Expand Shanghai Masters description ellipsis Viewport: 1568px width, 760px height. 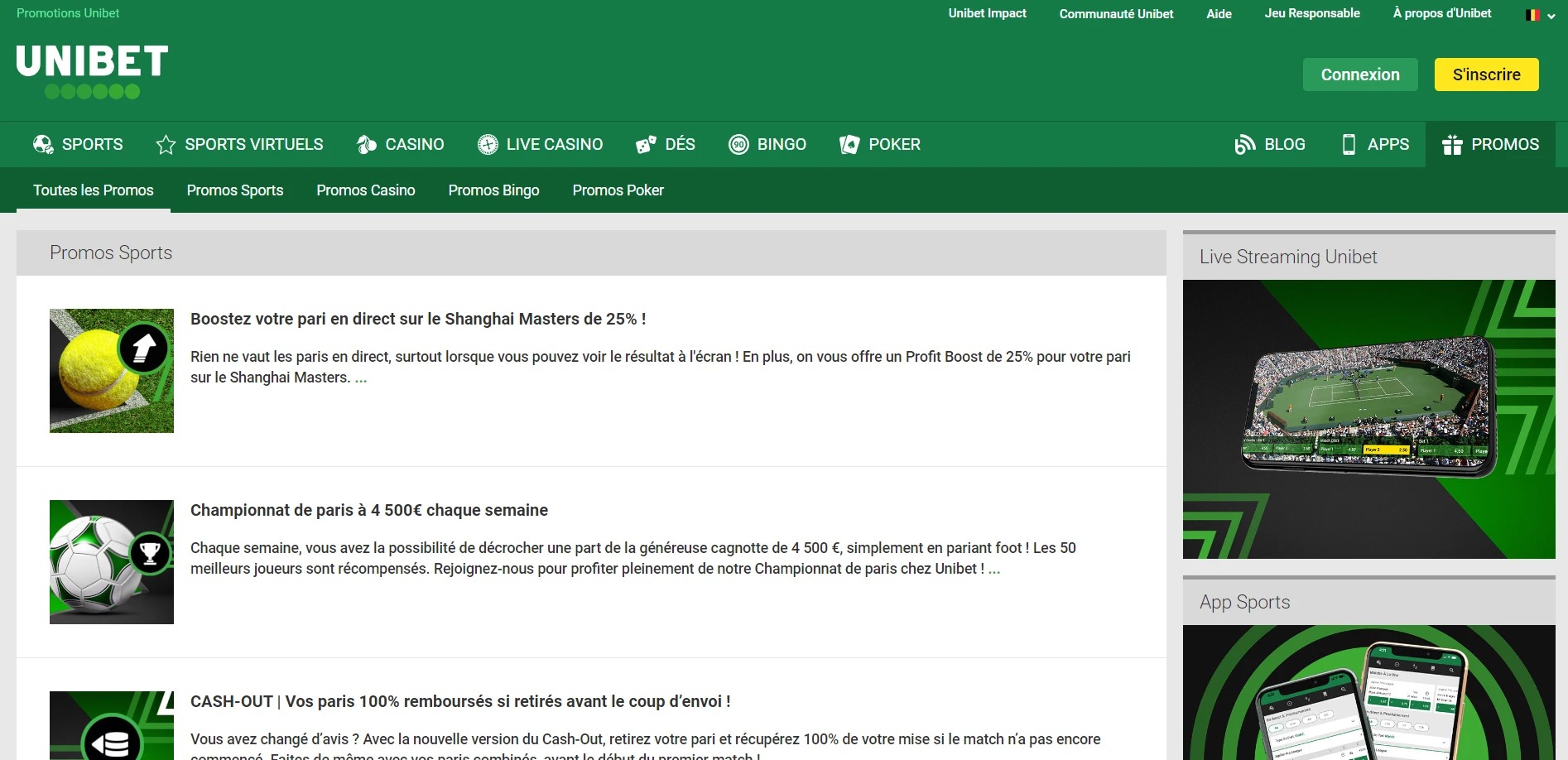coord(361,378)
